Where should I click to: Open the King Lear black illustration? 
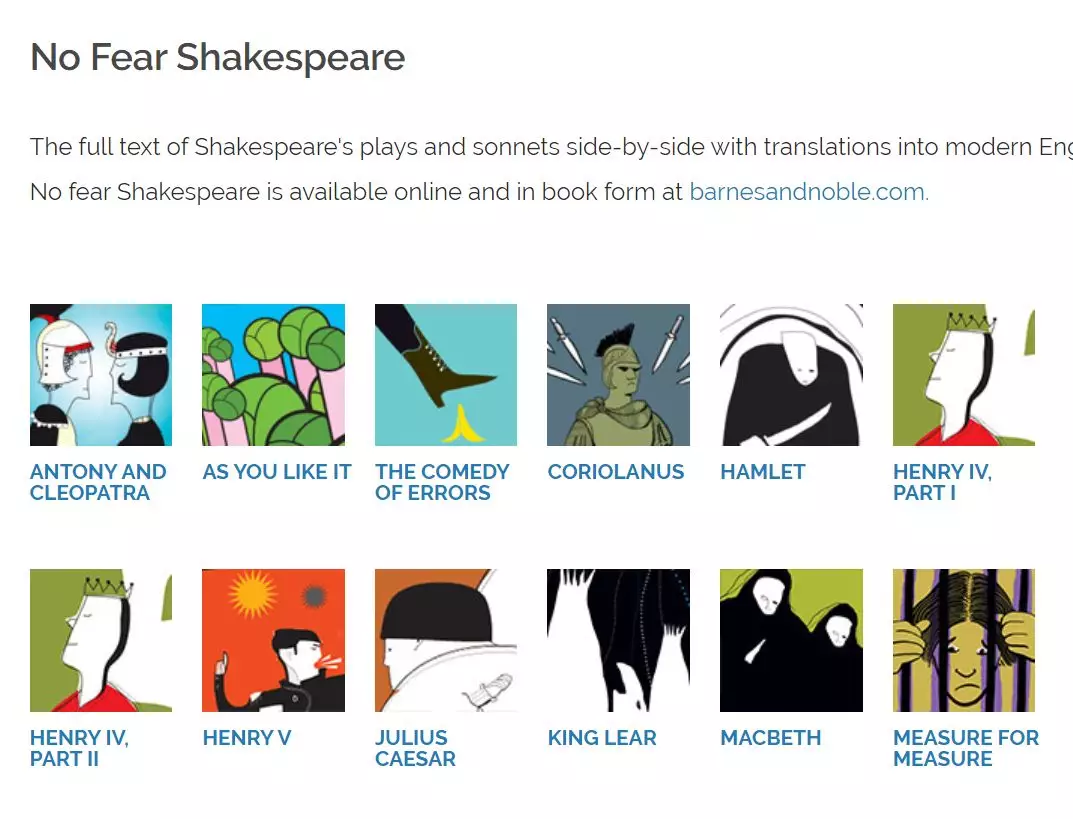coord(618,640)
